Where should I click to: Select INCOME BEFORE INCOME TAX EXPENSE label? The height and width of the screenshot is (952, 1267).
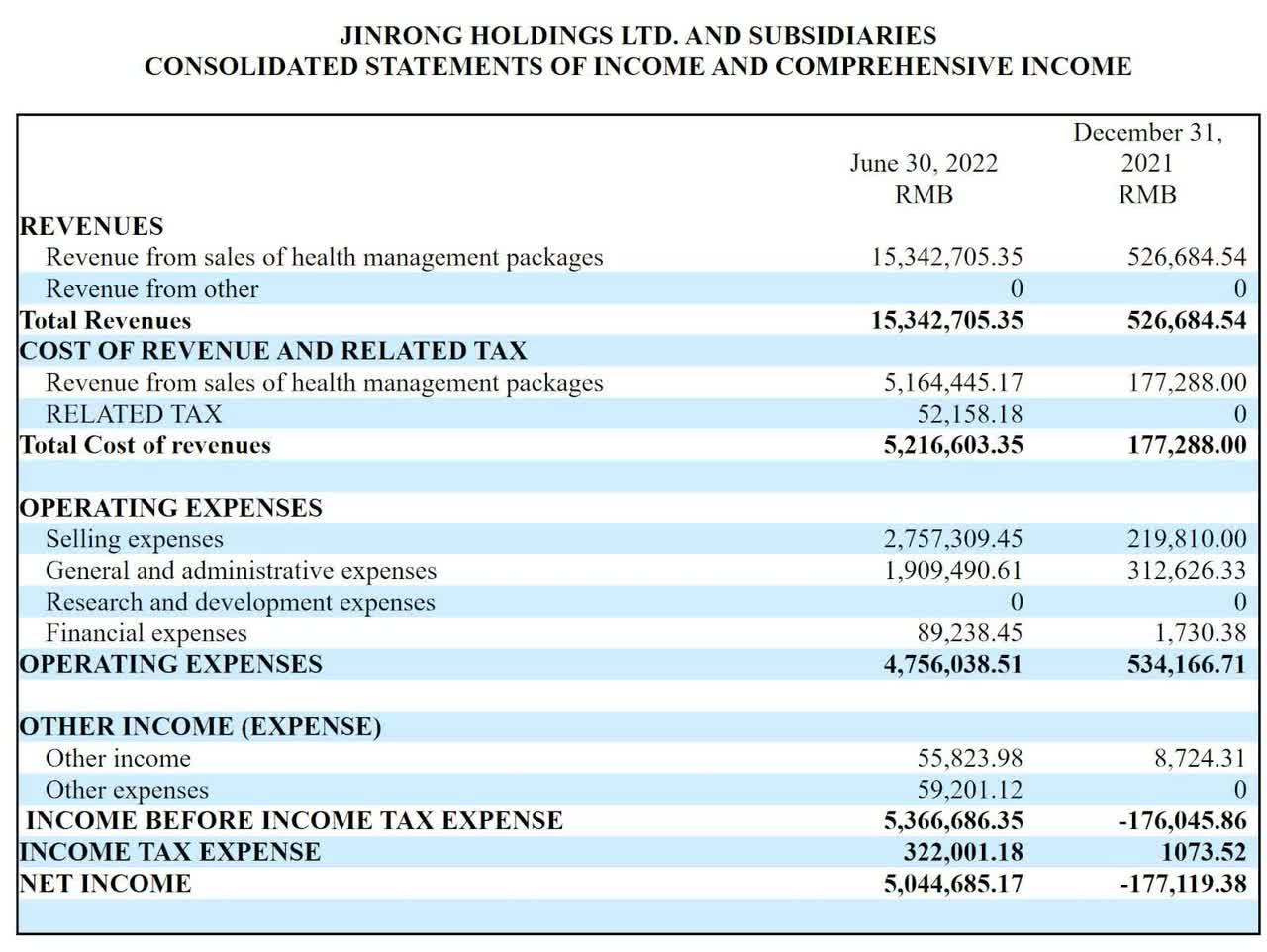294,821
